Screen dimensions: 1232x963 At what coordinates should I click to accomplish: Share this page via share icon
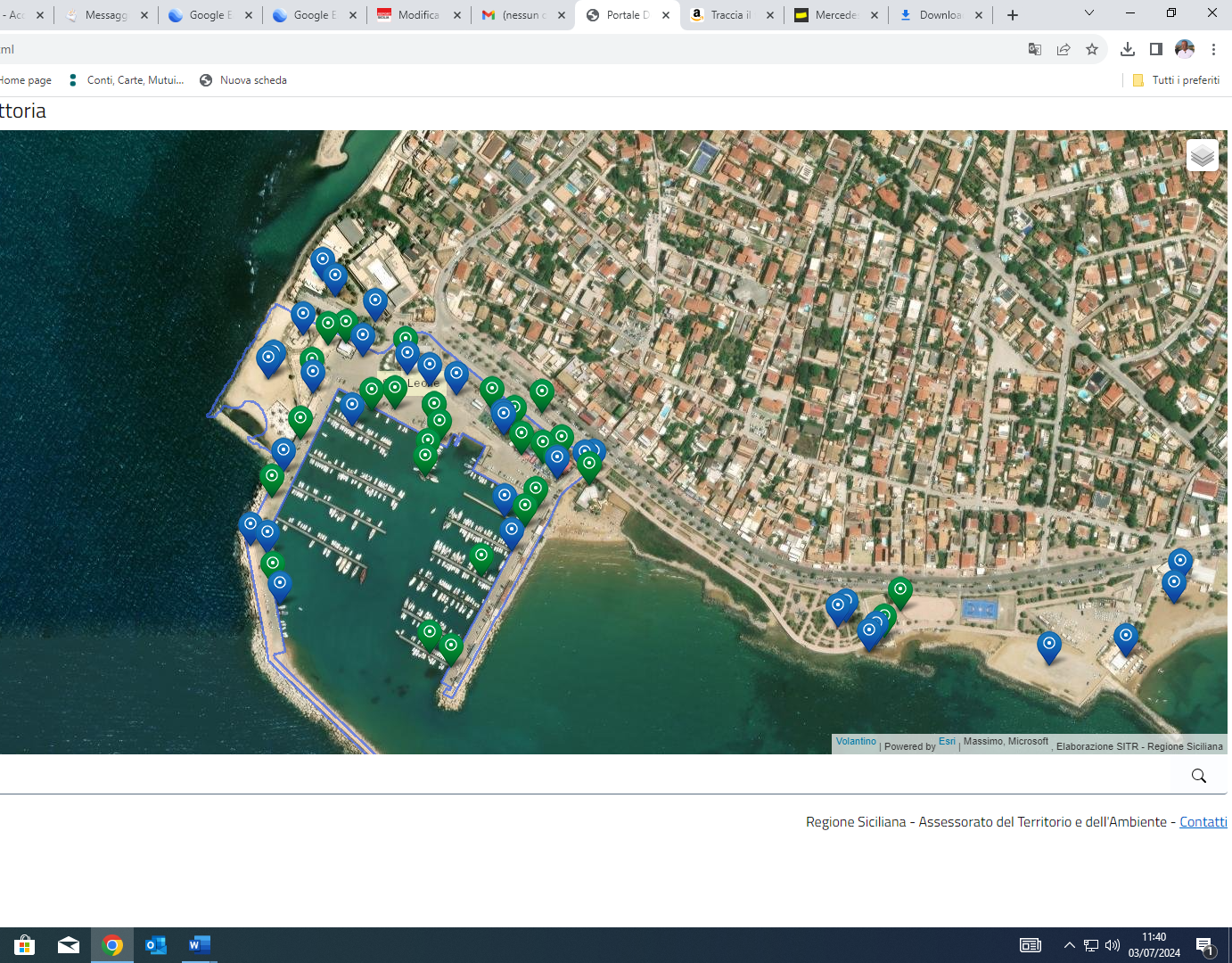[x=1064, y=49]
